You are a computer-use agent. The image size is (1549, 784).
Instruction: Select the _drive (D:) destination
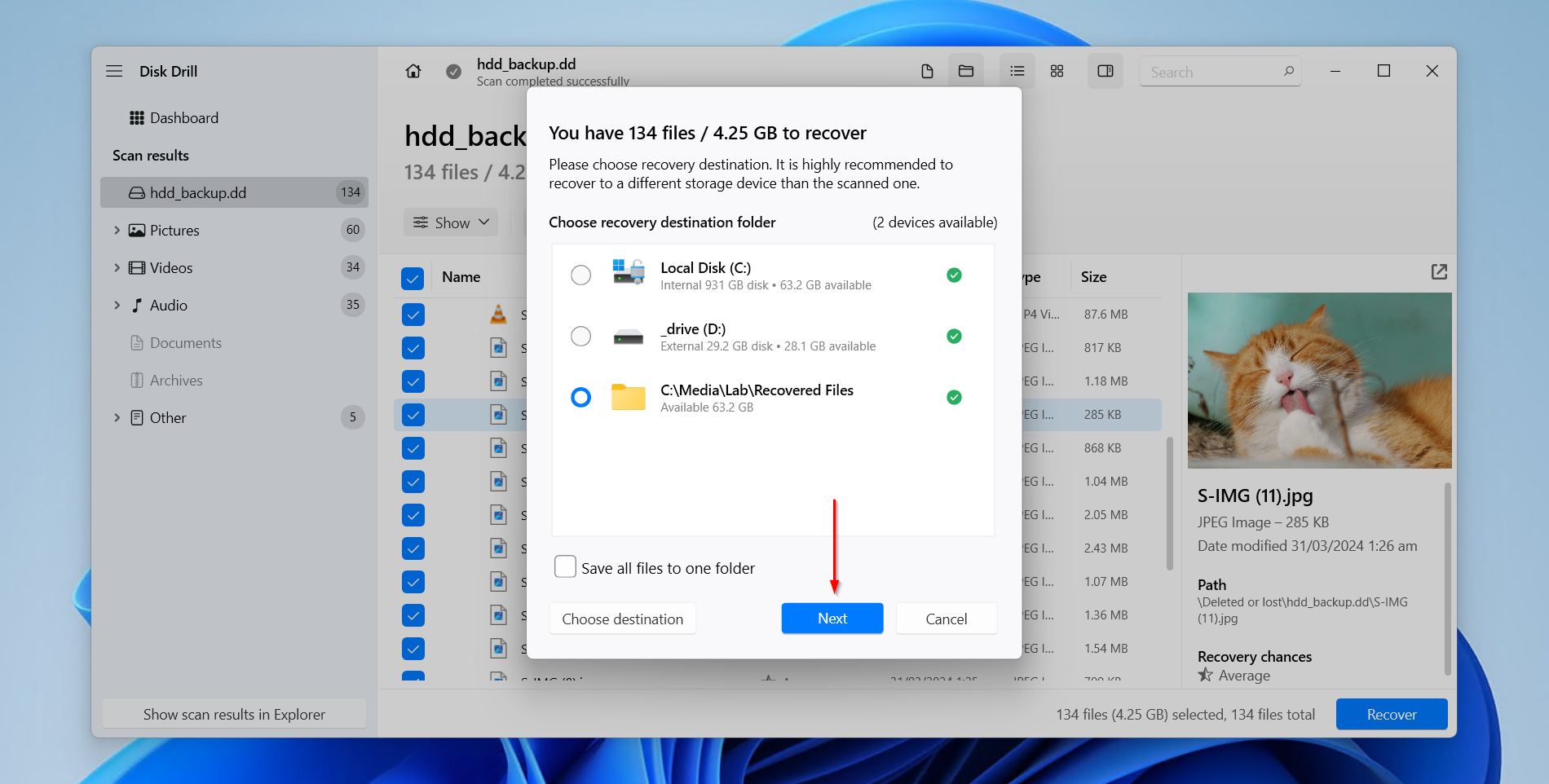580,336
